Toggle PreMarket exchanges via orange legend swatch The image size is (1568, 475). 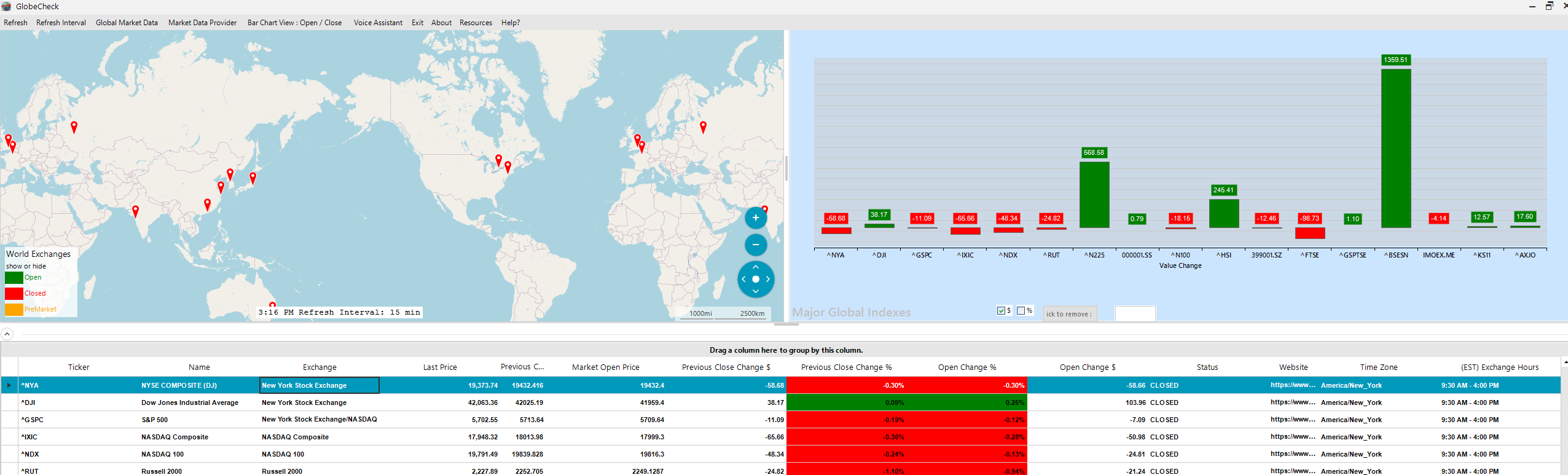(14, 310)
